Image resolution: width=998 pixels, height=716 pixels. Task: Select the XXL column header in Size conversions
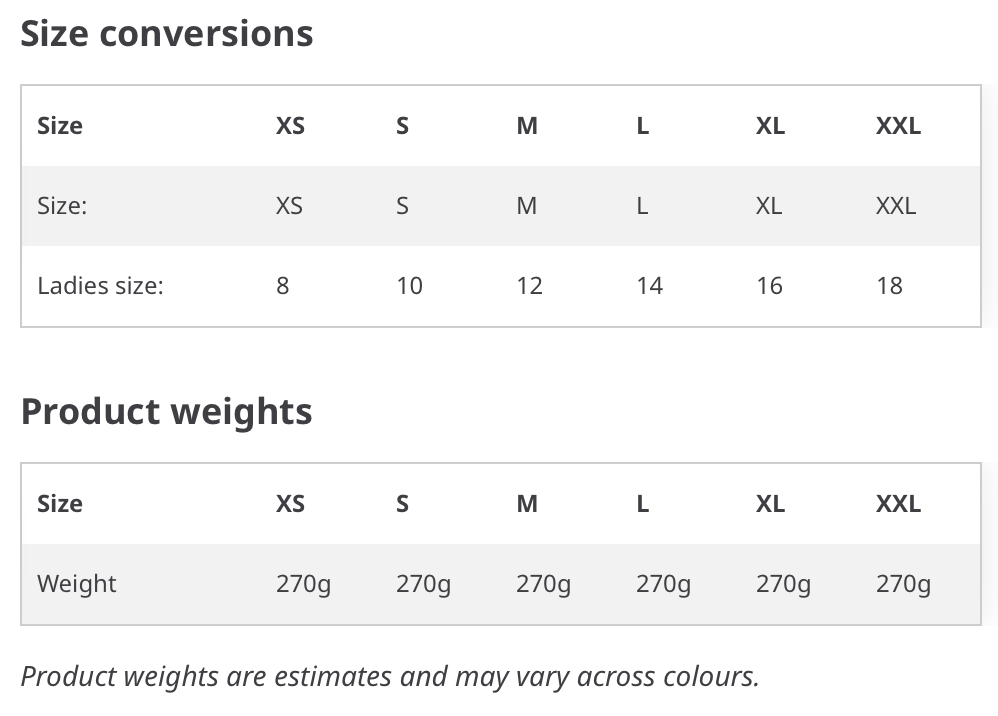click(x=898, y=125)
